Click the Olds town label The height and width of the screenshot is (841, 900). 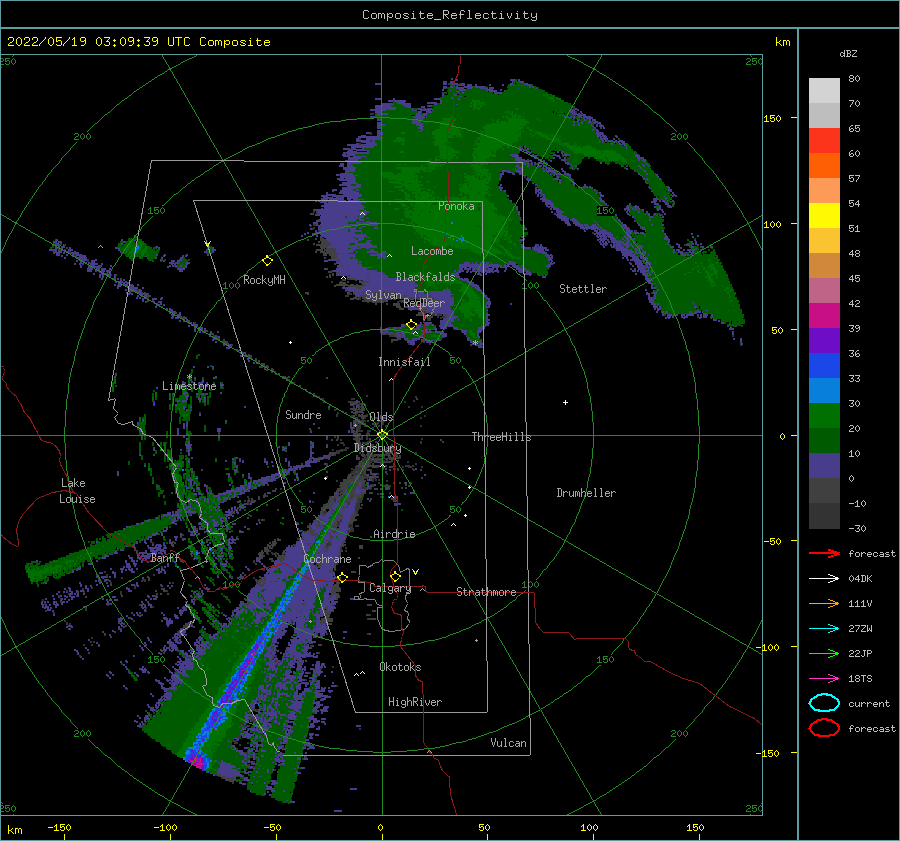pyautogui.click(x=381, y=417)
